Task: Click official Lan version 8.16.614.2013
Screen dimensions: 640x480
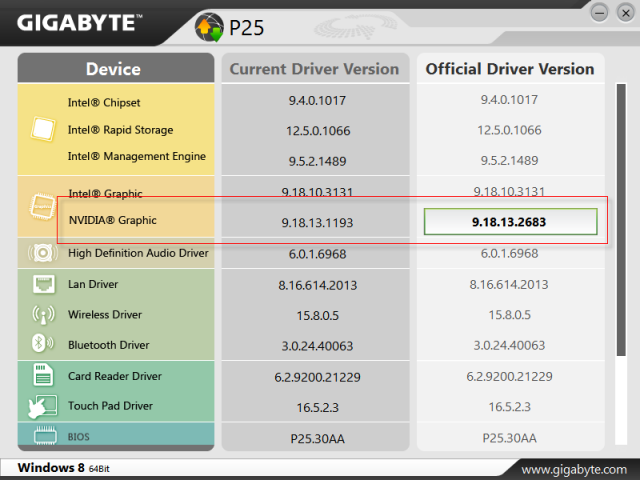Action: (509, 284)
